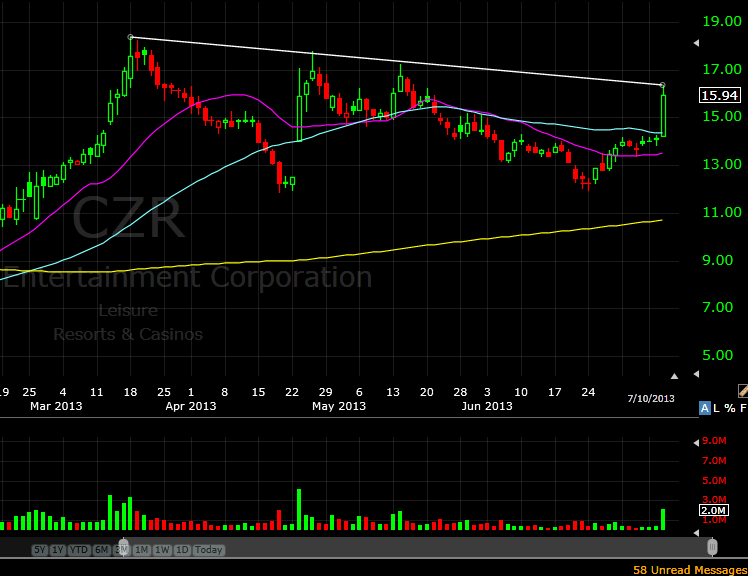This screenshot has height=576, width=748.
Task: Select the 1M range button
Action: pos(141,550)
